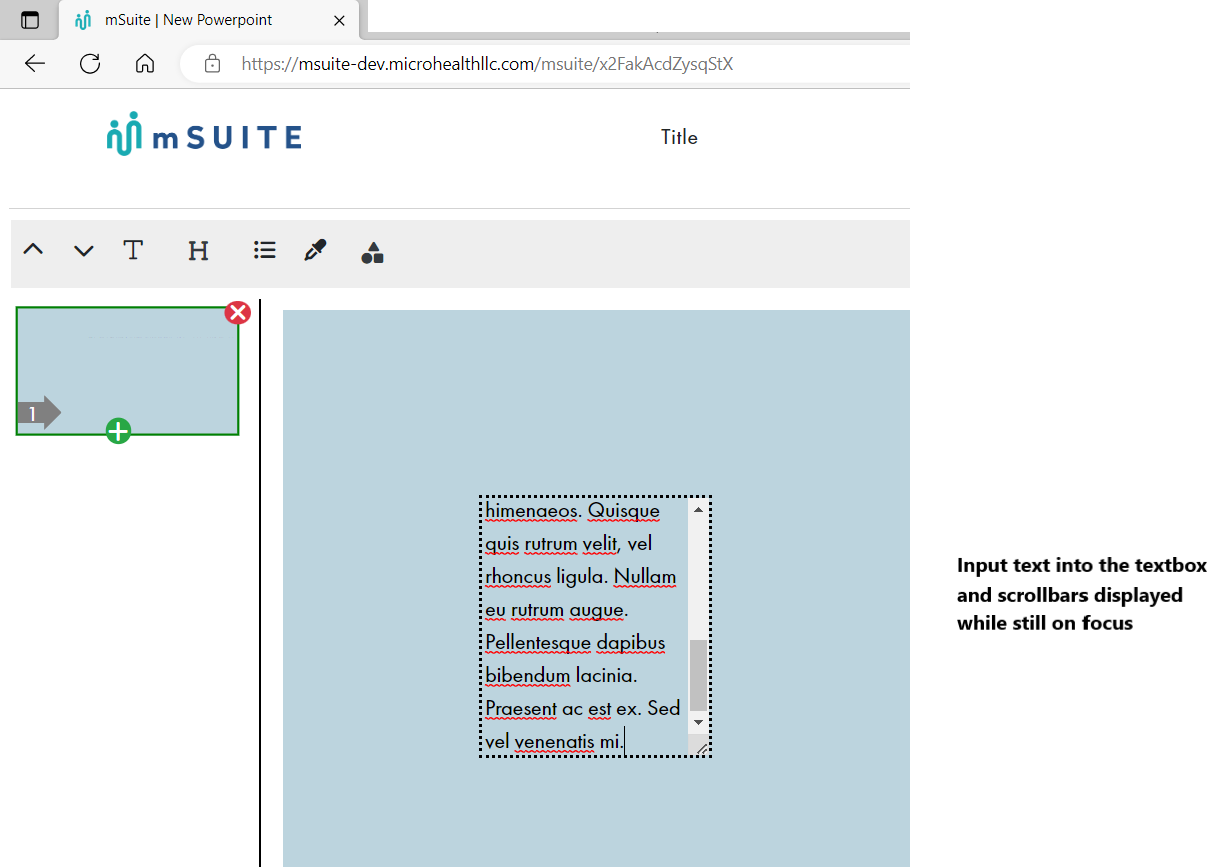This screenshot has height=868, width=1232.
Task: Add a new slide with the green plus
Action: click(x=117, y=431)
